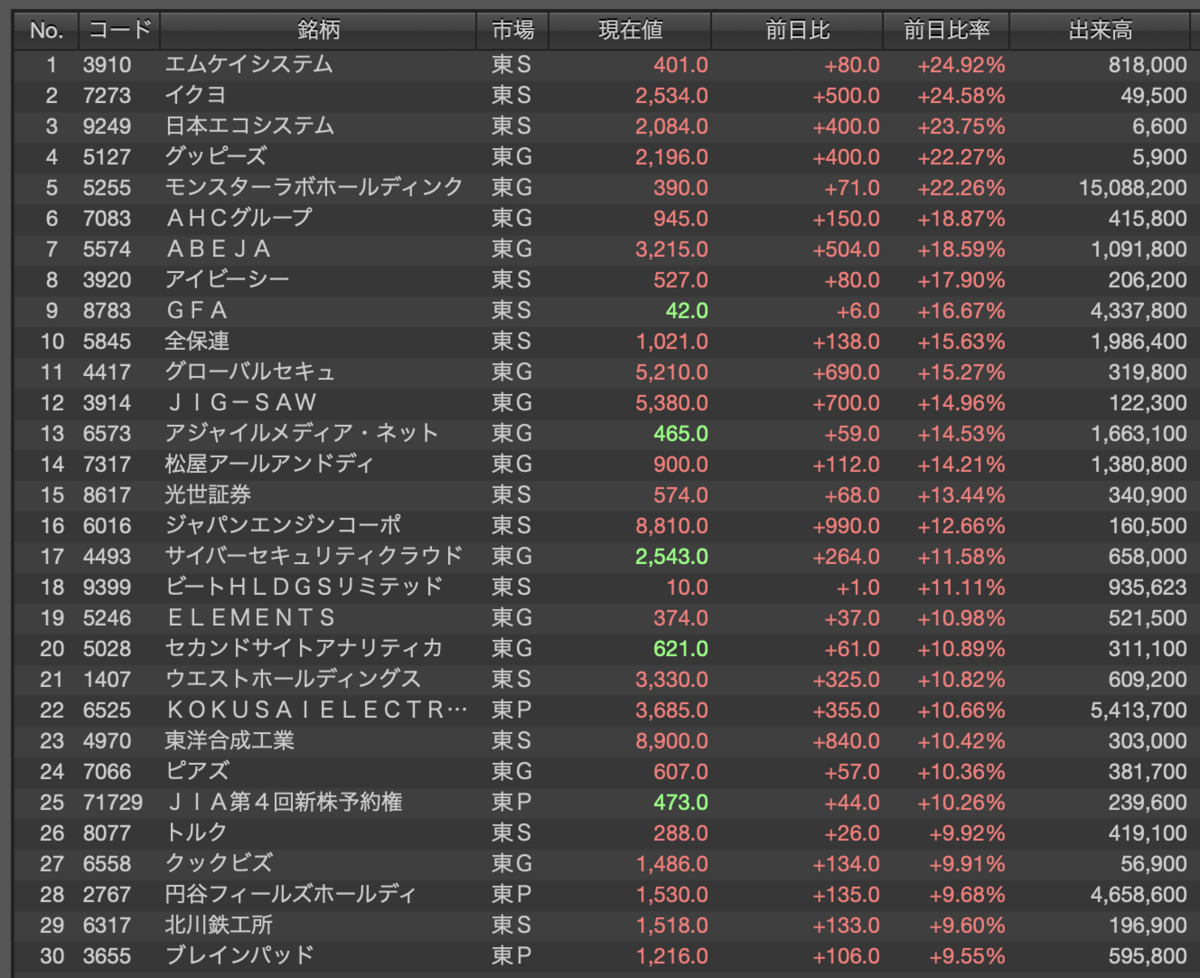The image size is (1200, 978).
Task: Sort by the 出来高 column header
Action: [x=1100, y=30]
